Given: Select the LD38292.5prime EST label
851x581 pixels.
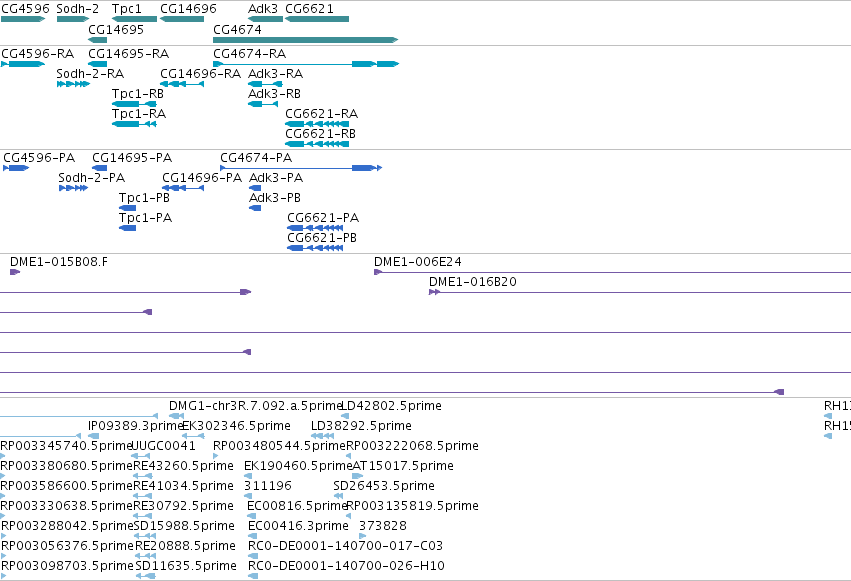Looking at the screenshot, I should click(x=361, y=426).
